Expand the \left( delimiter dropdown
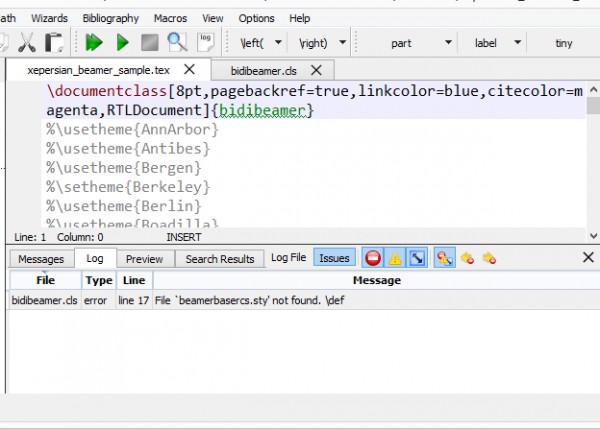 click(x=278, y=43)
